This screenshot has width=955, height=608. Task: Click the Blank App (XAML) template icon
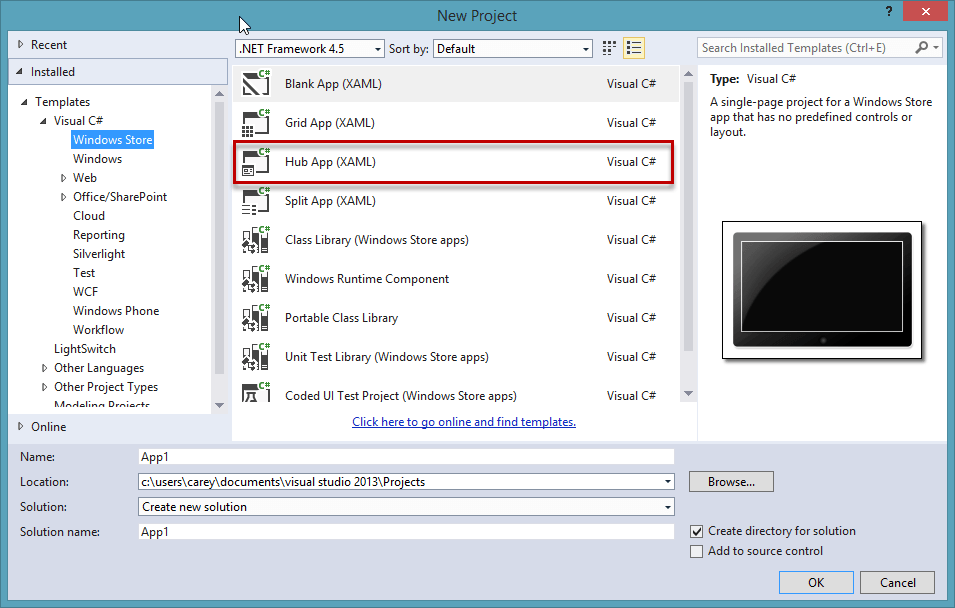256,83
